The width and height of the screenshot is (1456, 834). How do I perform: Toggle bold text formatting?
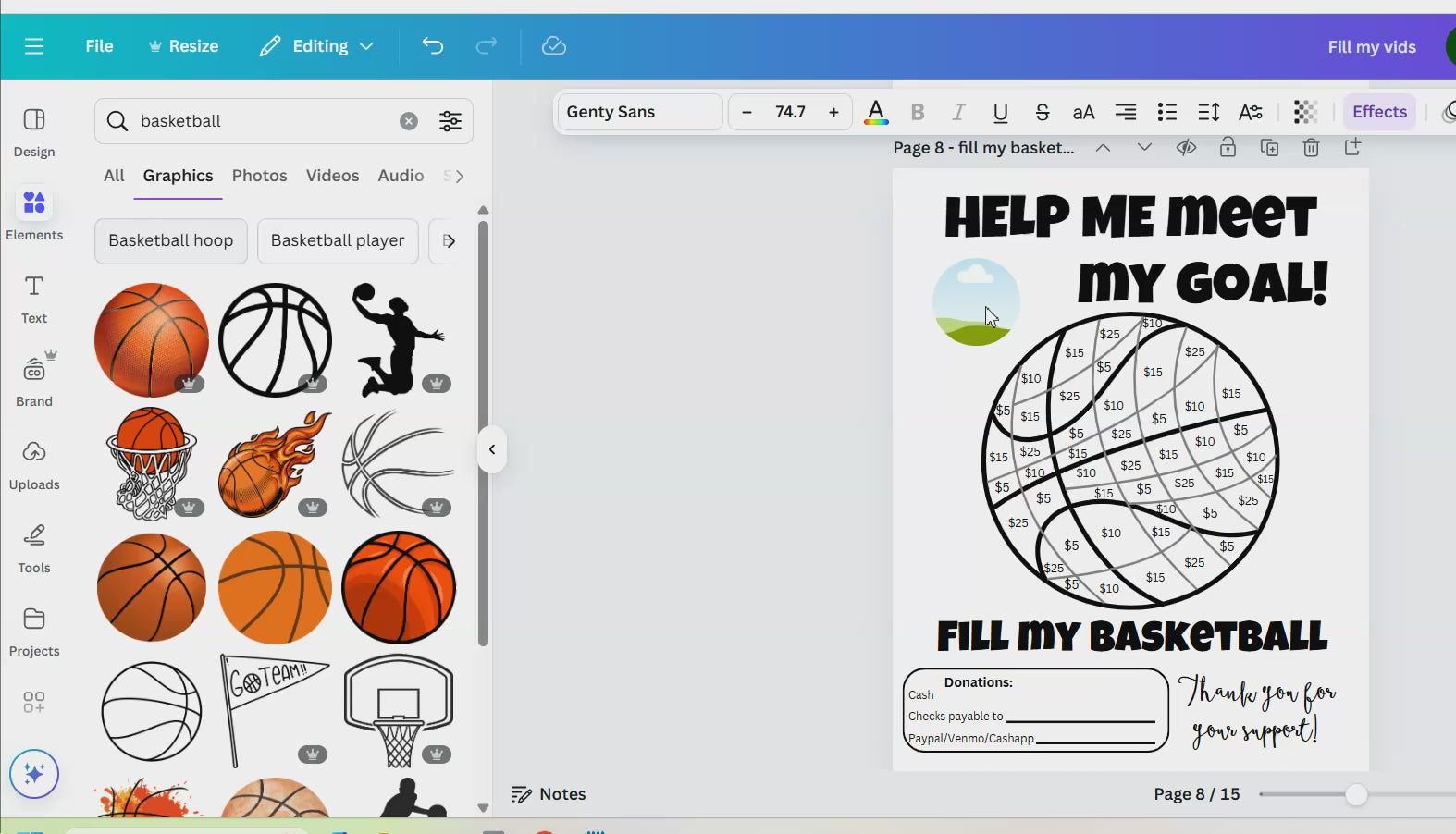pyautogui.click(x=918, y=112)
